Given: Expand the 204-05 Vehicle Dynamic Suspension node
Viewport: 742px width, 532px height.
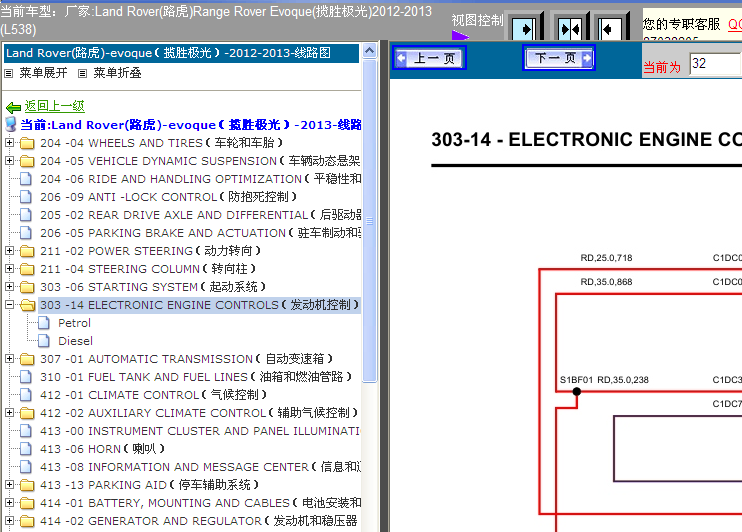Looking at the screenshot, I should pos(9,160).
